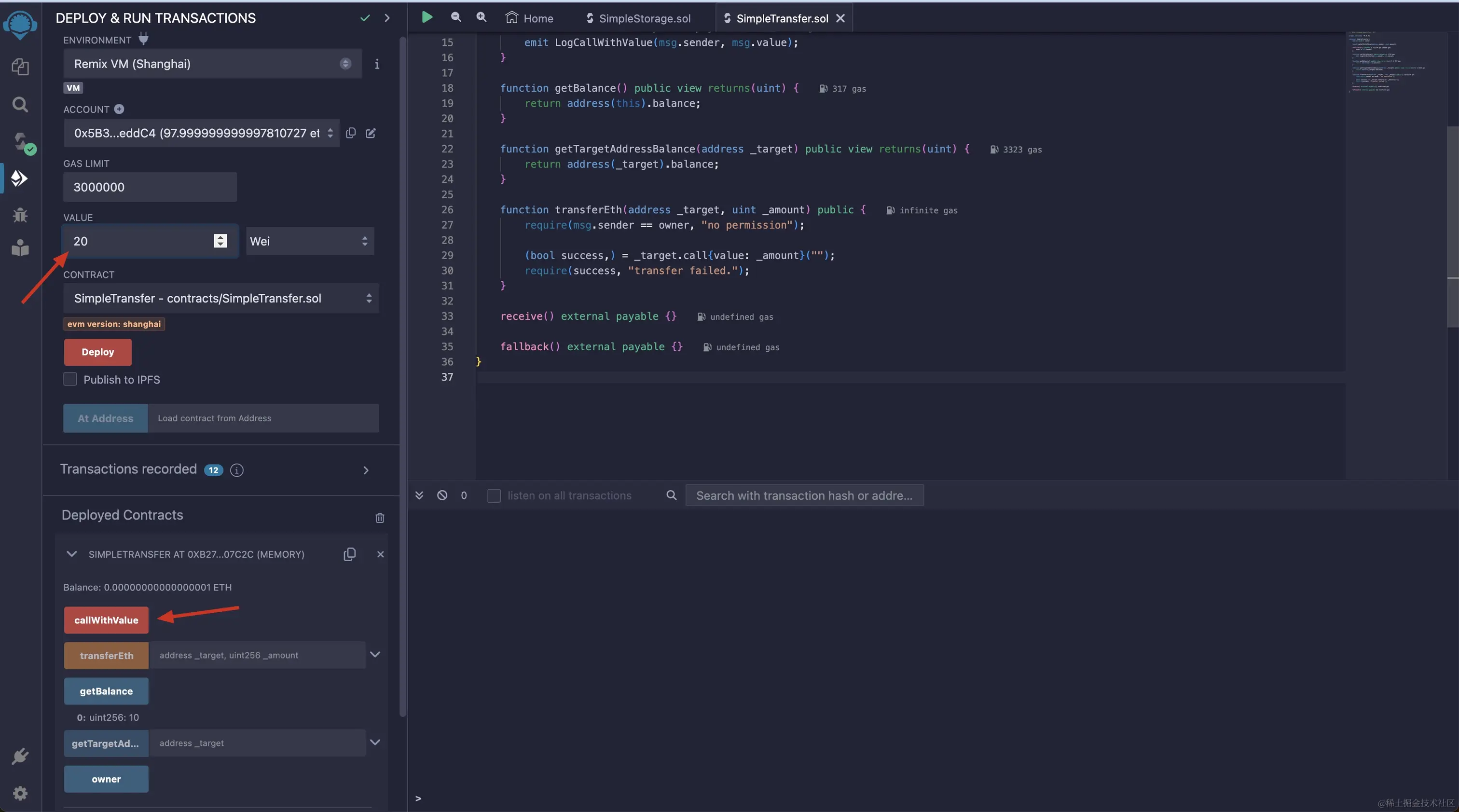Enable Publish to IPFS checkbox
Screen dimensions: 1459x812
click(70, 379)
